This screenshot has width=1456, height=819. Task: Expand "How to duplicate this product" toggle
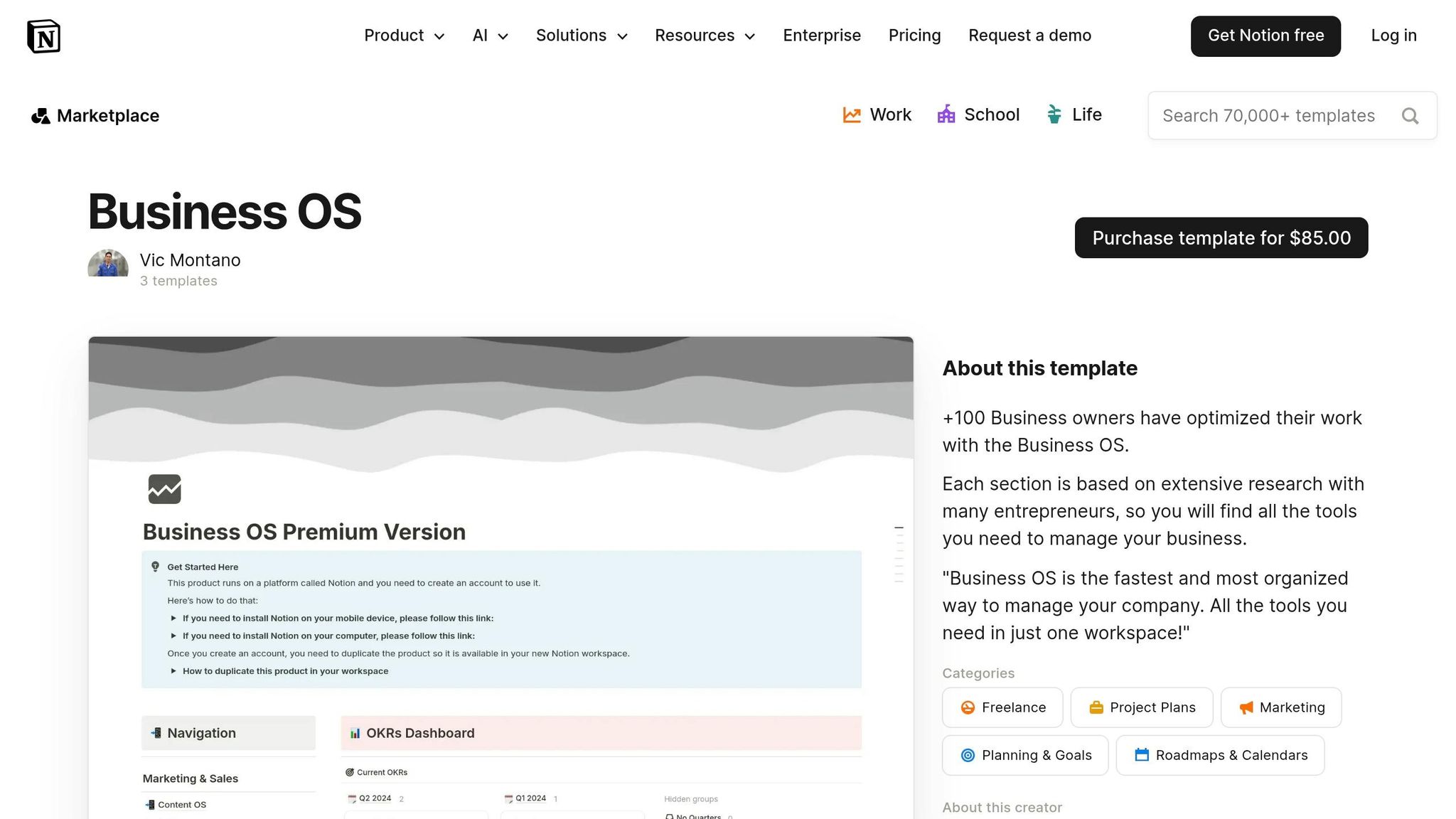[173, 671]
